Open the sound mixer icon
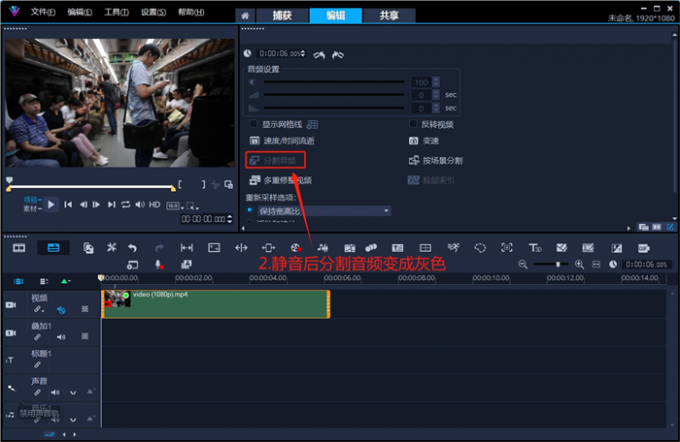Screen dimensions: 680x442 322,248
